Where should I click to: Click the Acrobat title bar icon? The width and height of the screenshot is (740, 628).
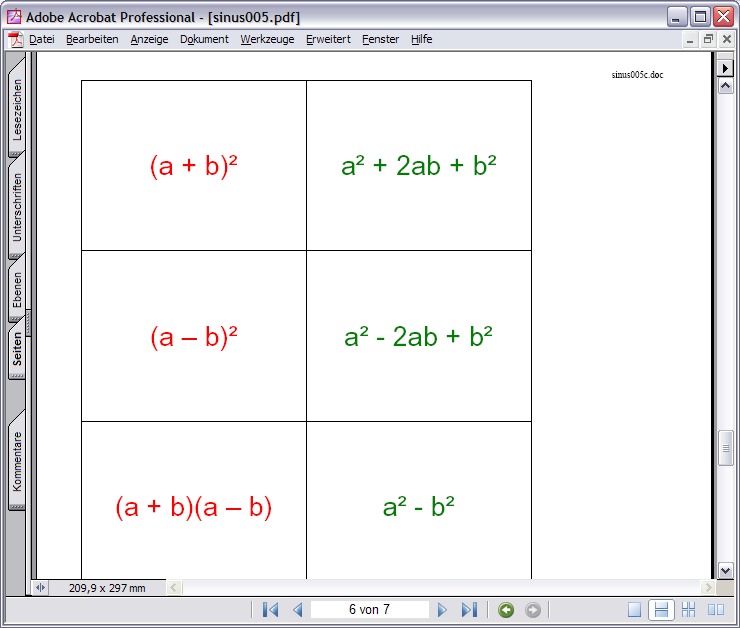[14, 17]
